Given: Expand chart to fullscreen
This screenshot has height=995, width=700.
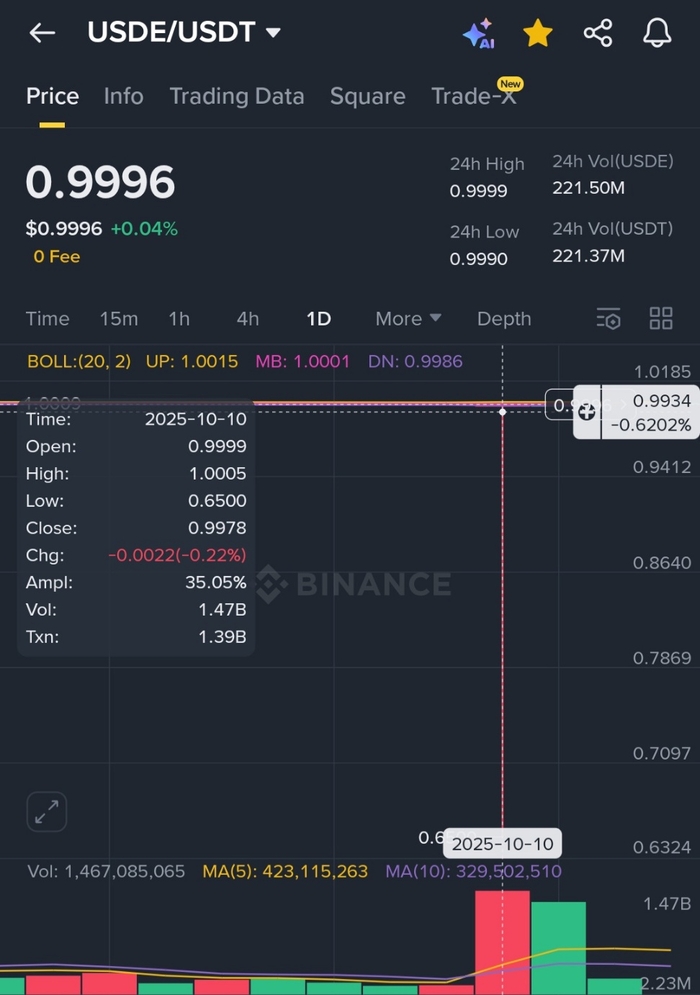Looking at the screenshot, I should pyautogui.click(x=46, y=813).
